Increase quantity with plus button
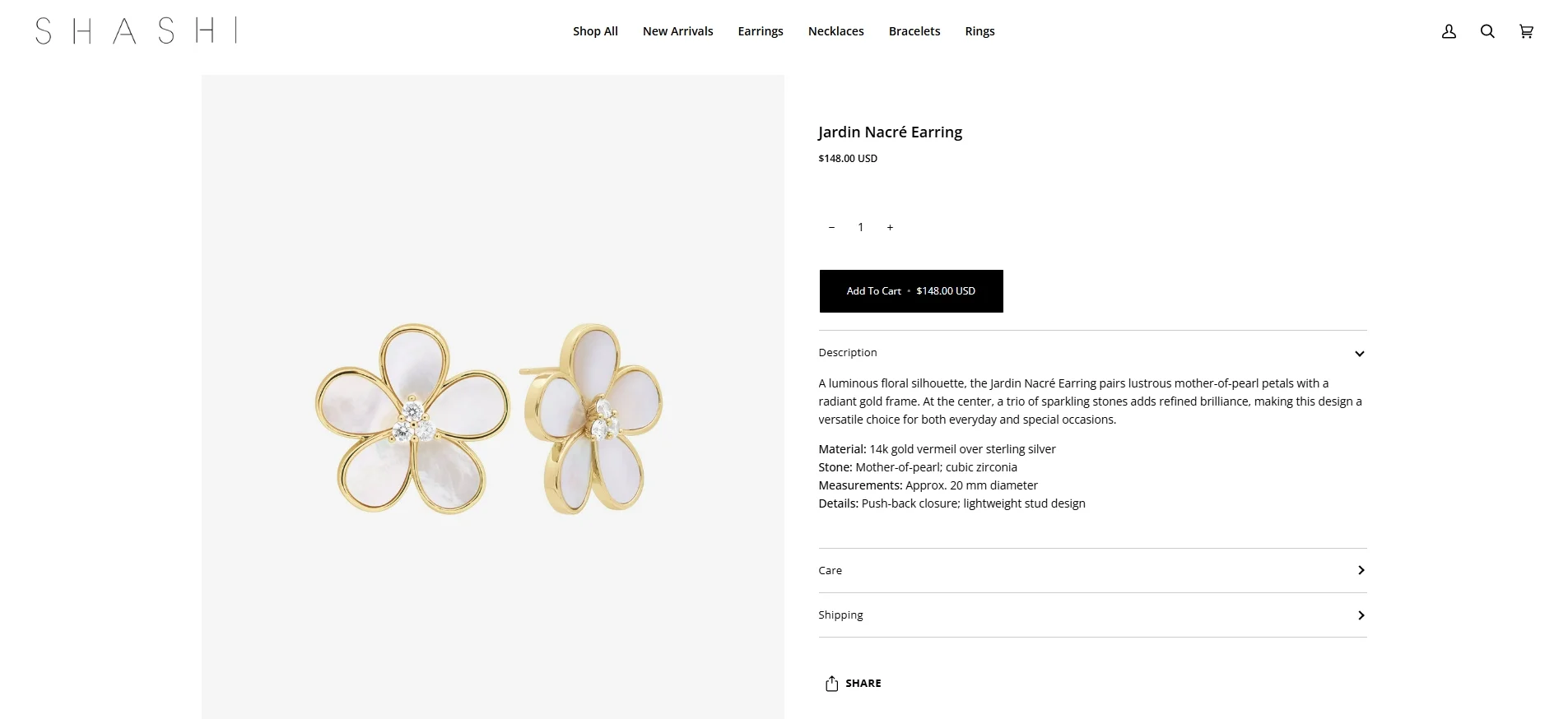 coord(890,227)
